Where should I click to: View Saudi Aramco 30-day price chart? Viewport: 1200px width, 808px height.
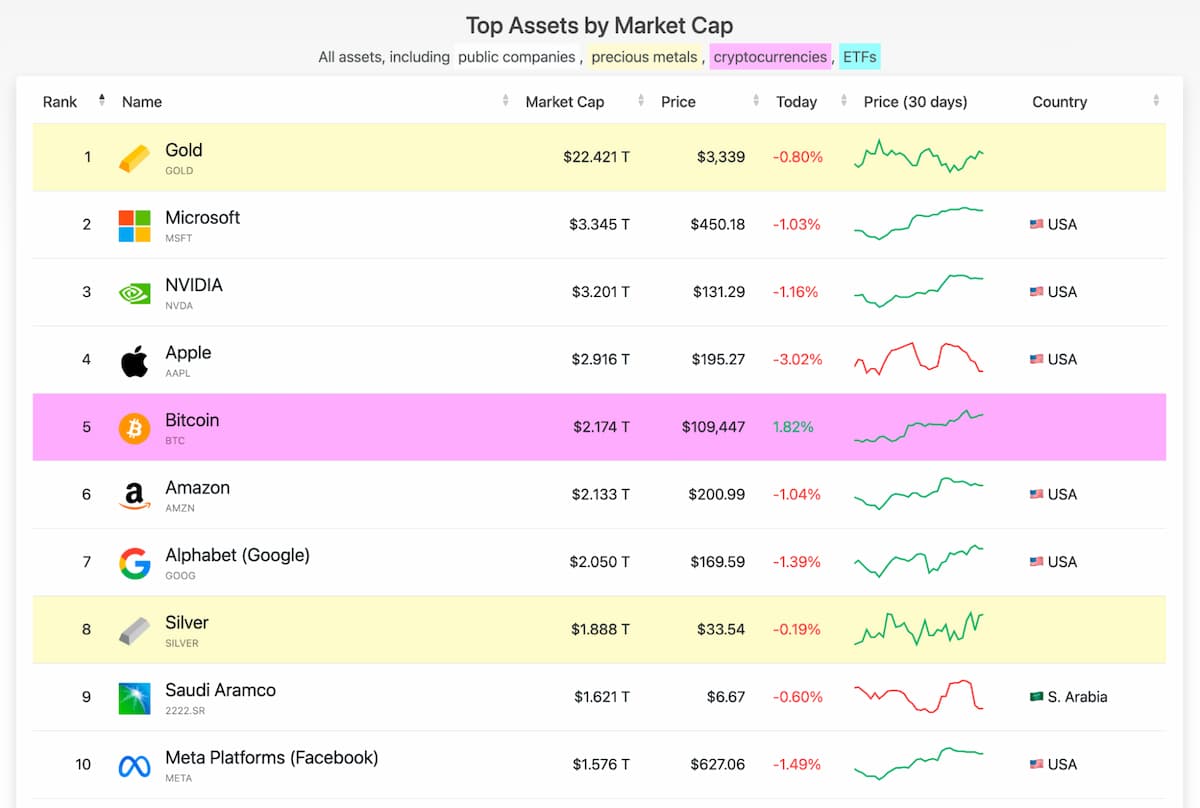coord(919,696)
